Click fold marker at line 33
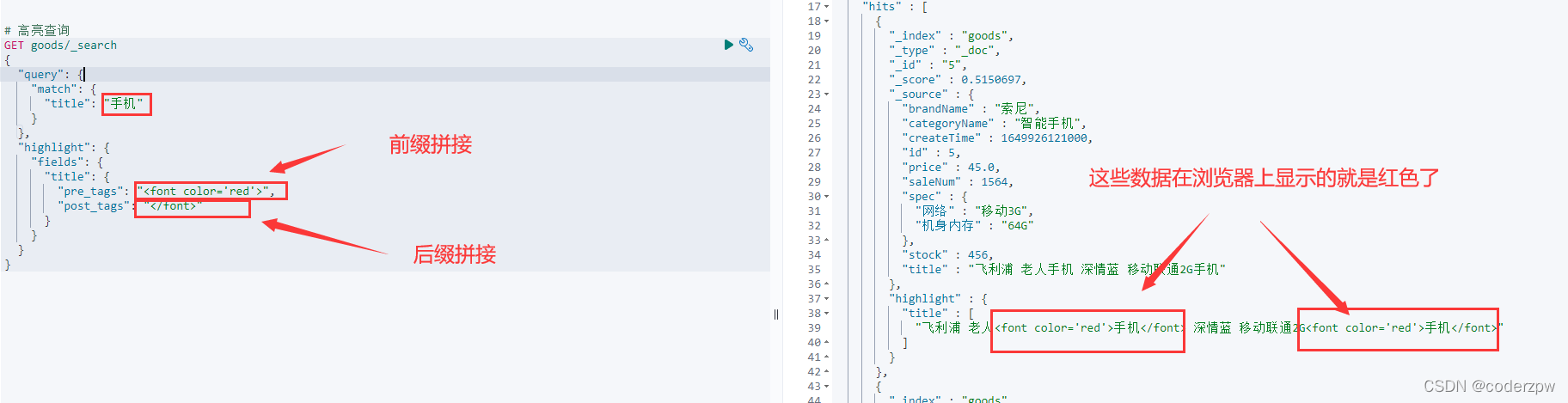This screenshot has width=1568, height=403. [x=827, y=241]
